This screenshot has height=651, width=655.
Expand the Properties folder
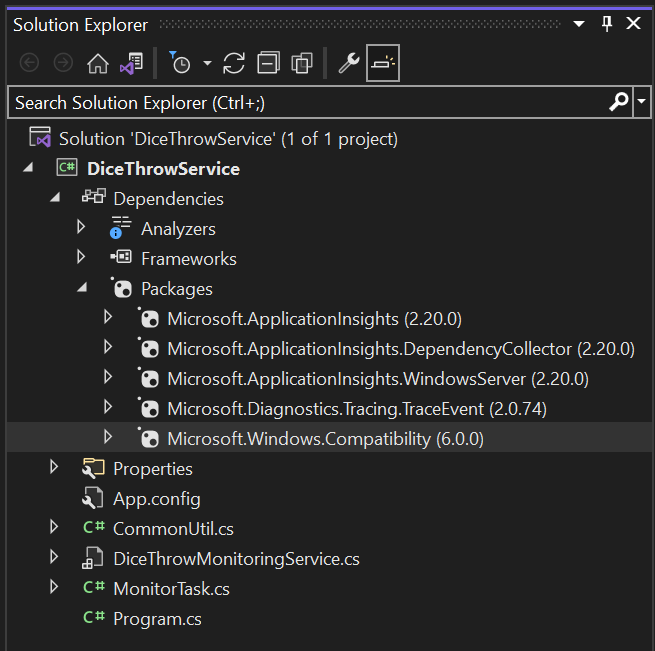pyautogui.click(x=54, y=467)
